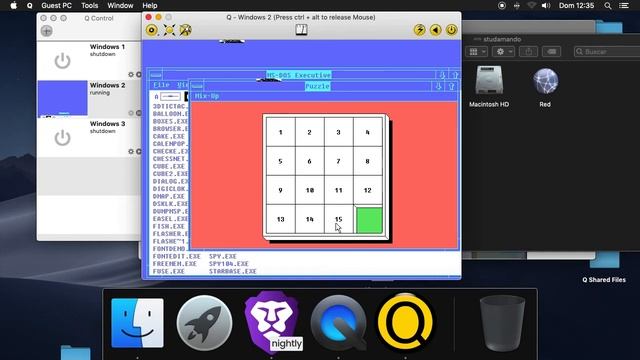Open the yellow Q emulator Dock icon

pos(405,322)
